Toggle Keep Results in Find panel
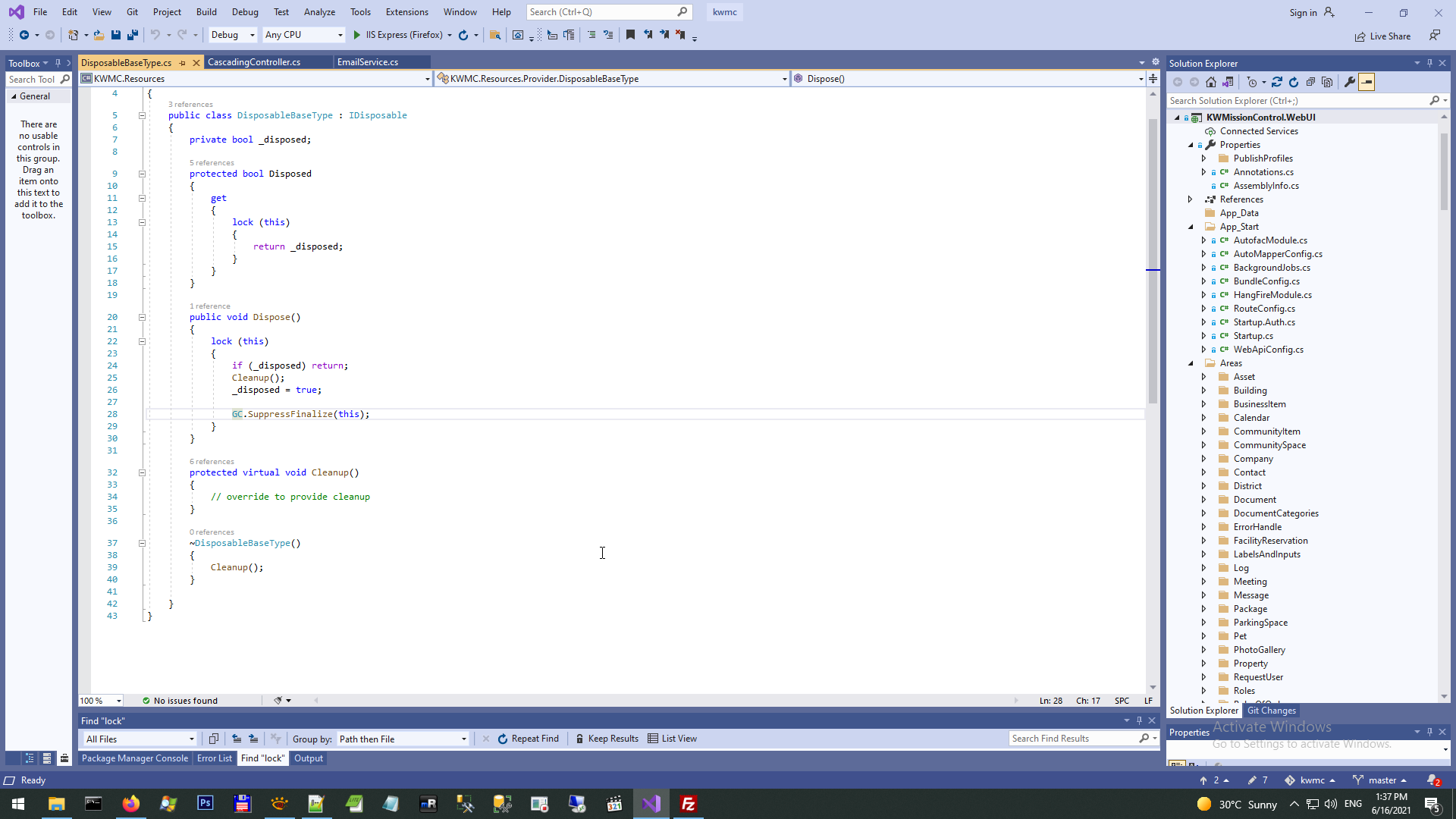 (x=607, y=739)
